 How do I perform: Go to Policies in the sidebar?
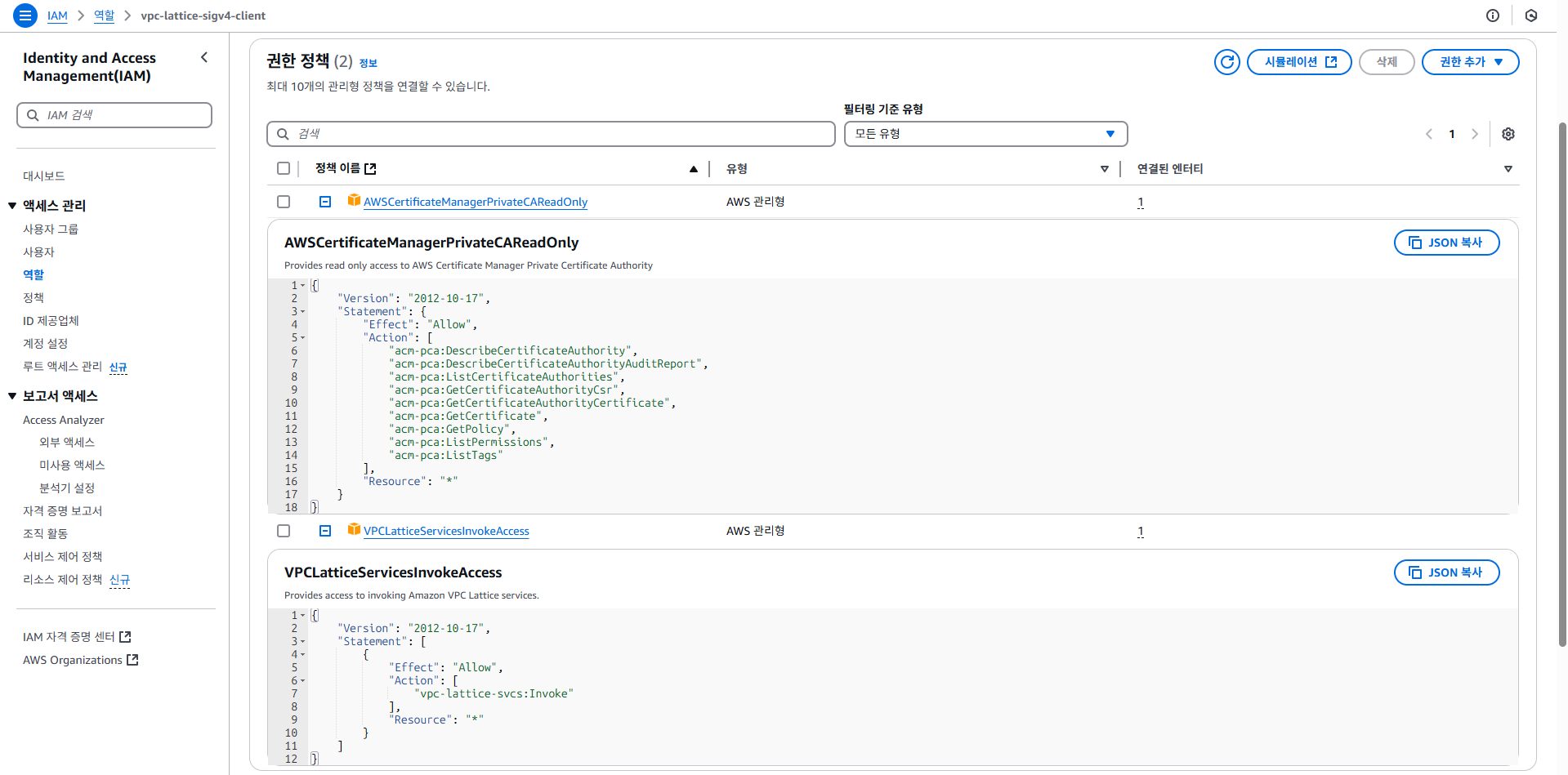34,298
